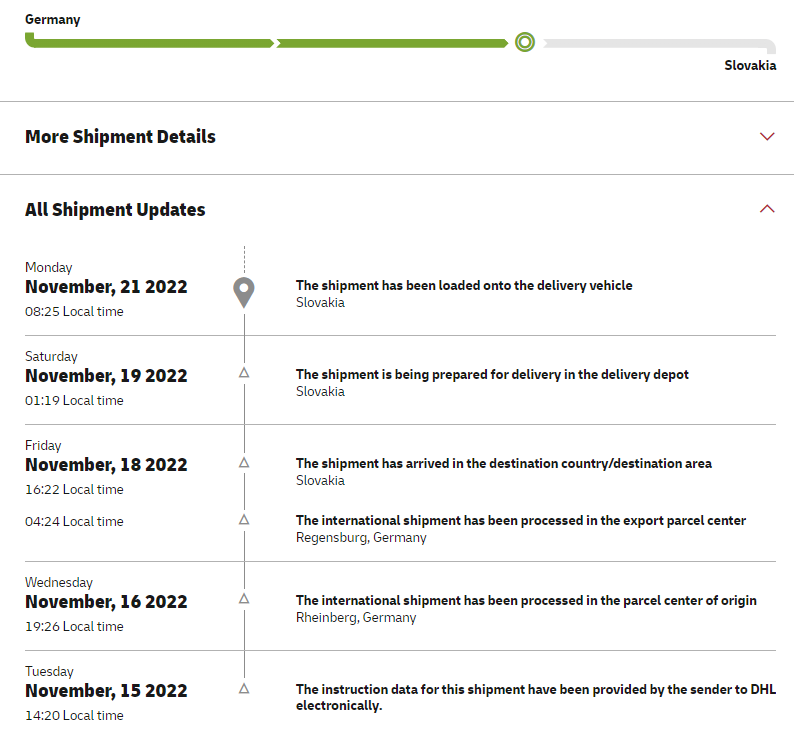
Task: Click first green segment of progress bar
Action: click(150, 43)
